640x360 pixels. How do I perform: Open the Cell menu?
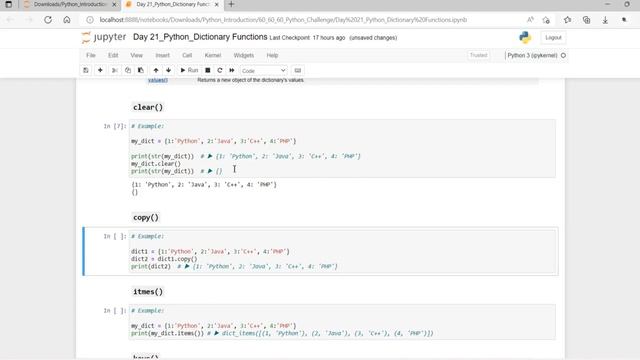(187, 55)
